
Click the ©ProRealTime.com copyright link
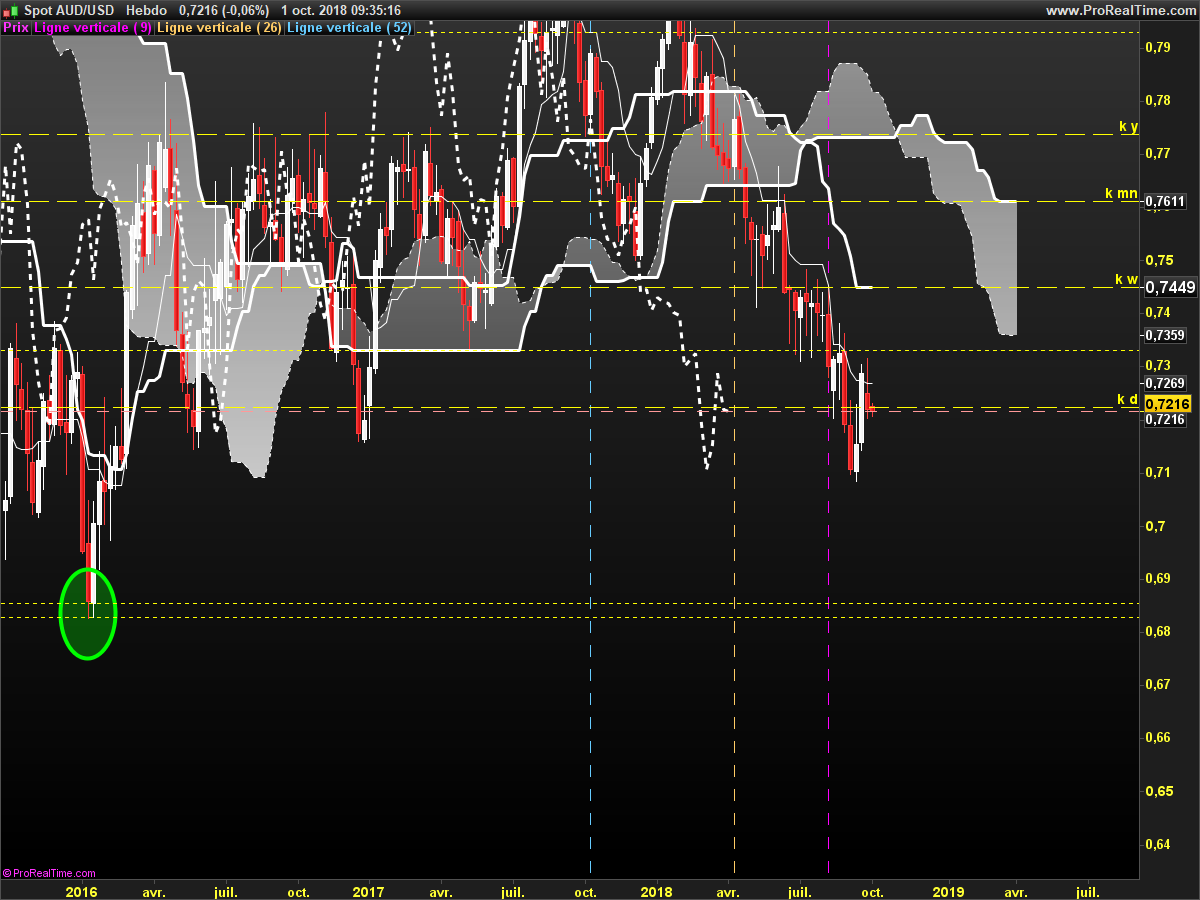[x=50, y=873]
